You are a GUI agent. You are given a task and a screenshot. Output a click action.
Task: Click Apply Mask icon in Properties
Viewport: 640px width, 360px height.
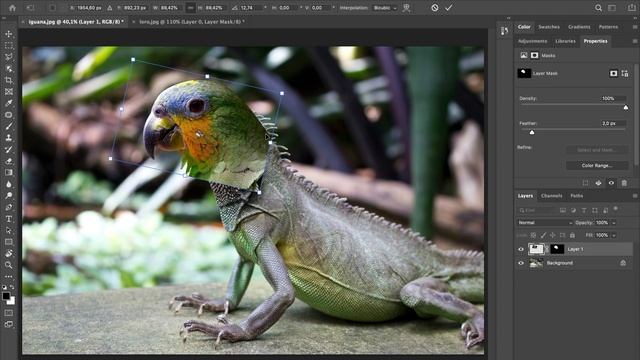(598, 183)
